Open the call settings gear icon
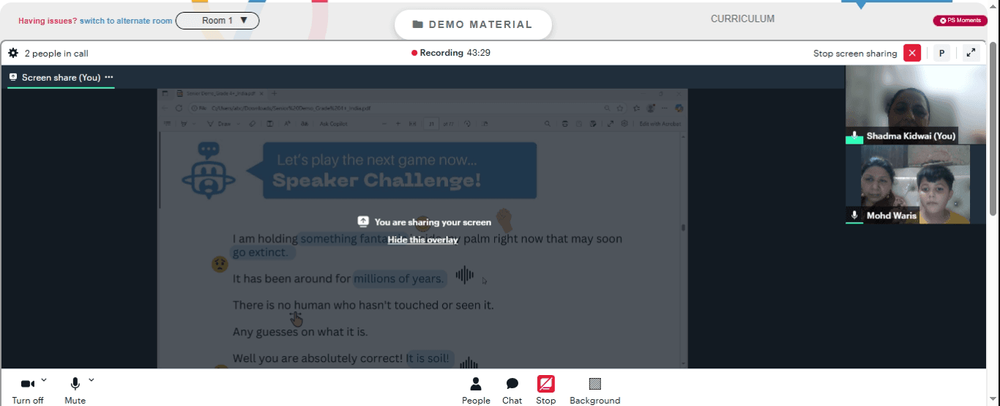The width and height of the screenshot is (1000, 406). click(x=13, y=54)
